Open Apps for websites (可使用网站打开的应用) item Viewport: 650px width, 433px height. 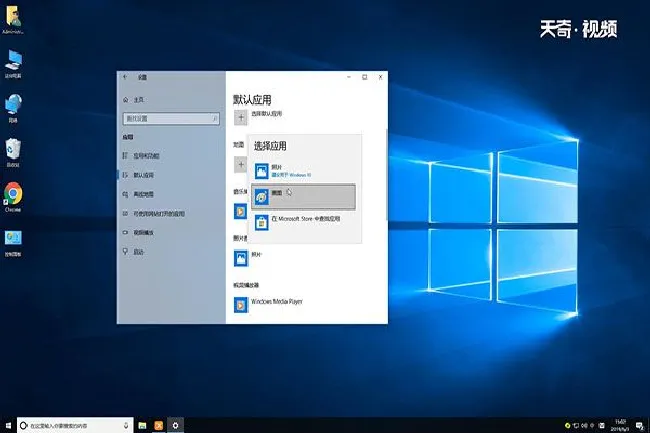pyautogui.click(x=154, y=214)
